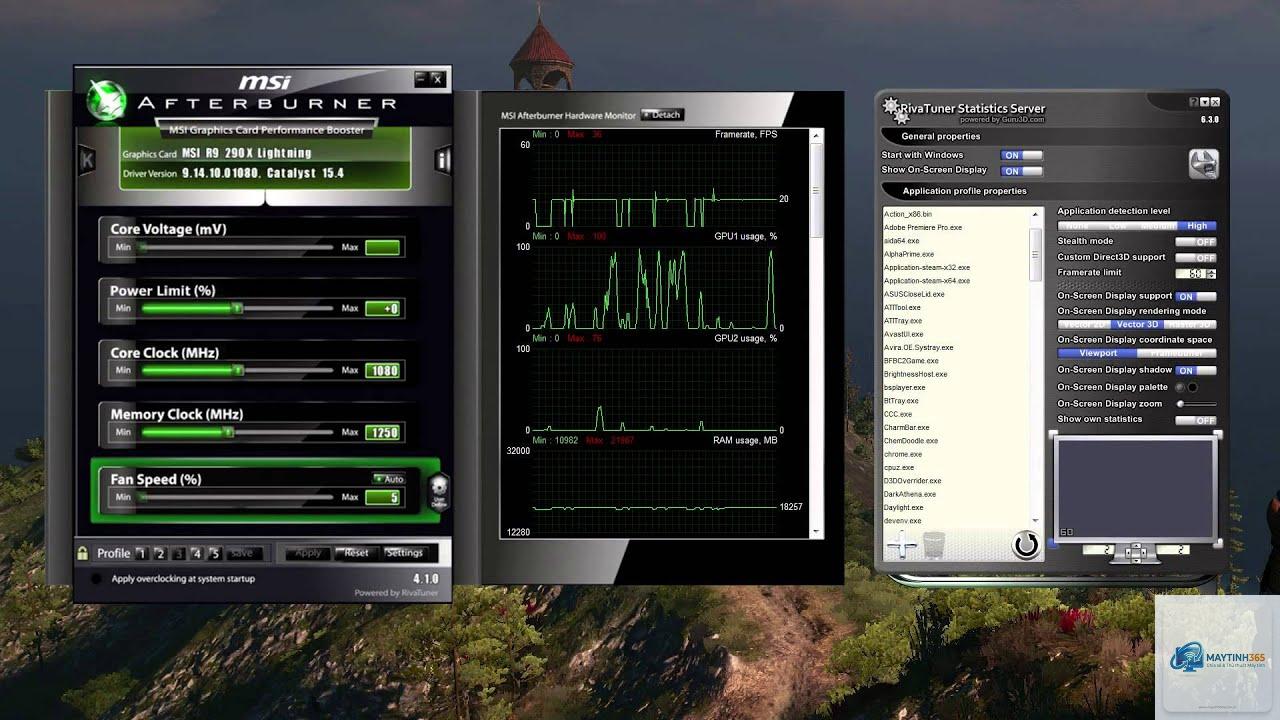Image resolution: width=1280 pixels, height=720 pixels.
Task: Select profile slot 1
Action: point(141,553)
